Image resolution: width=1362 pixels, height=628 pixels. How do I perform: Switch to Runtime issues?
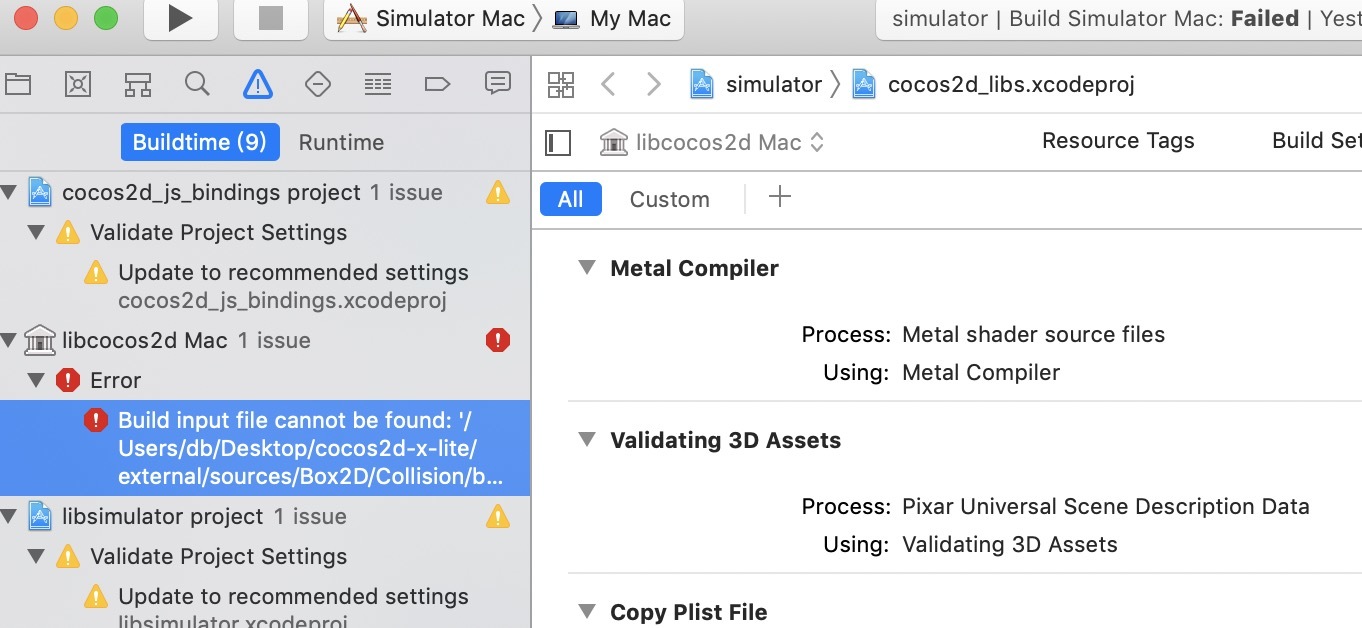341,142
